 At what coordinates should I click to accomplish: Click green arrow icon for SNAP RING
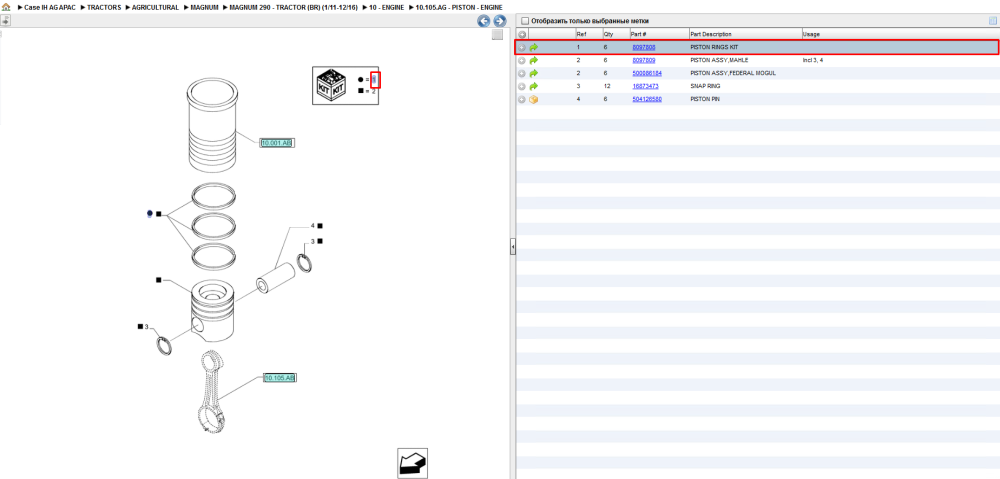(534, 86)
